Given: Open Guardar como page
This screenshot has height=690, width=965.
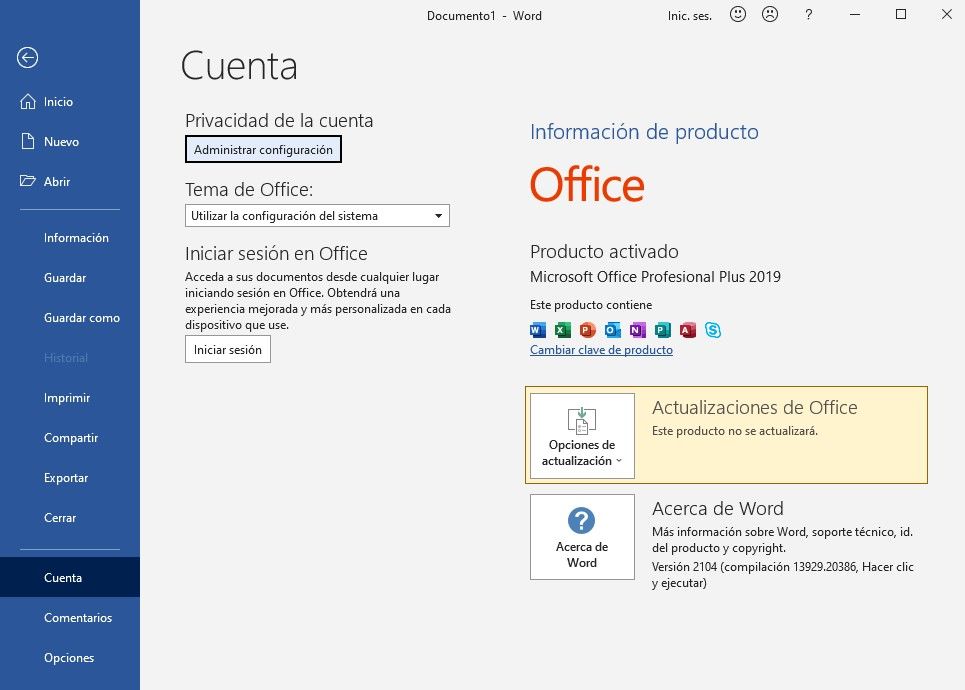Looking at the screenshot, I should pyautogui.click(x=82, y=318).
